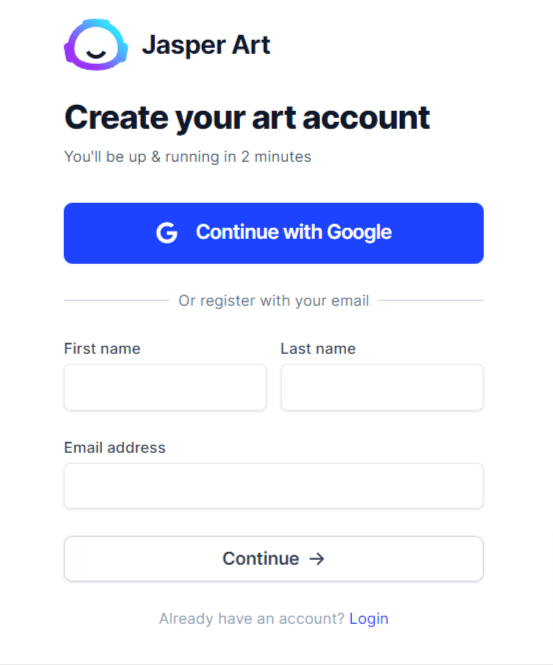The width and height of the screenshot is (553, 665).
Task: Click the Jasper Art brand name
Action: tap(206, 45)
